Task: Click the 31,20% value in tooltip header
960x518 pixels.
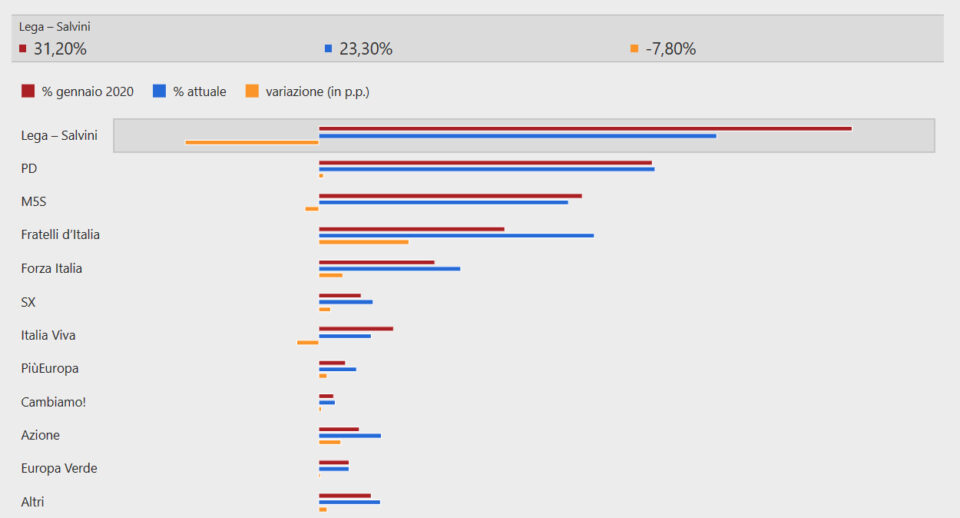Action: pos(60,49)
